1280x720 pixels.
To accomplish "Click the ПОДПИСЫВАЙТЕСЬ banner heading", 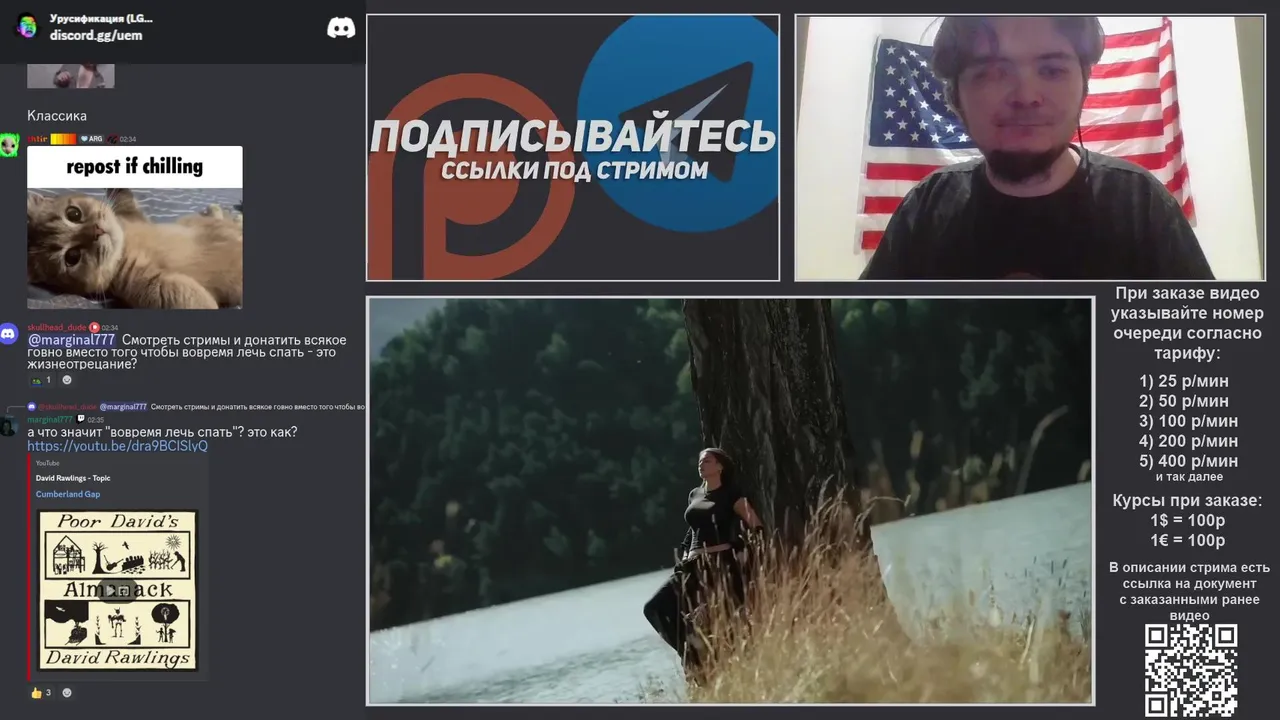I will coord(573,137).
